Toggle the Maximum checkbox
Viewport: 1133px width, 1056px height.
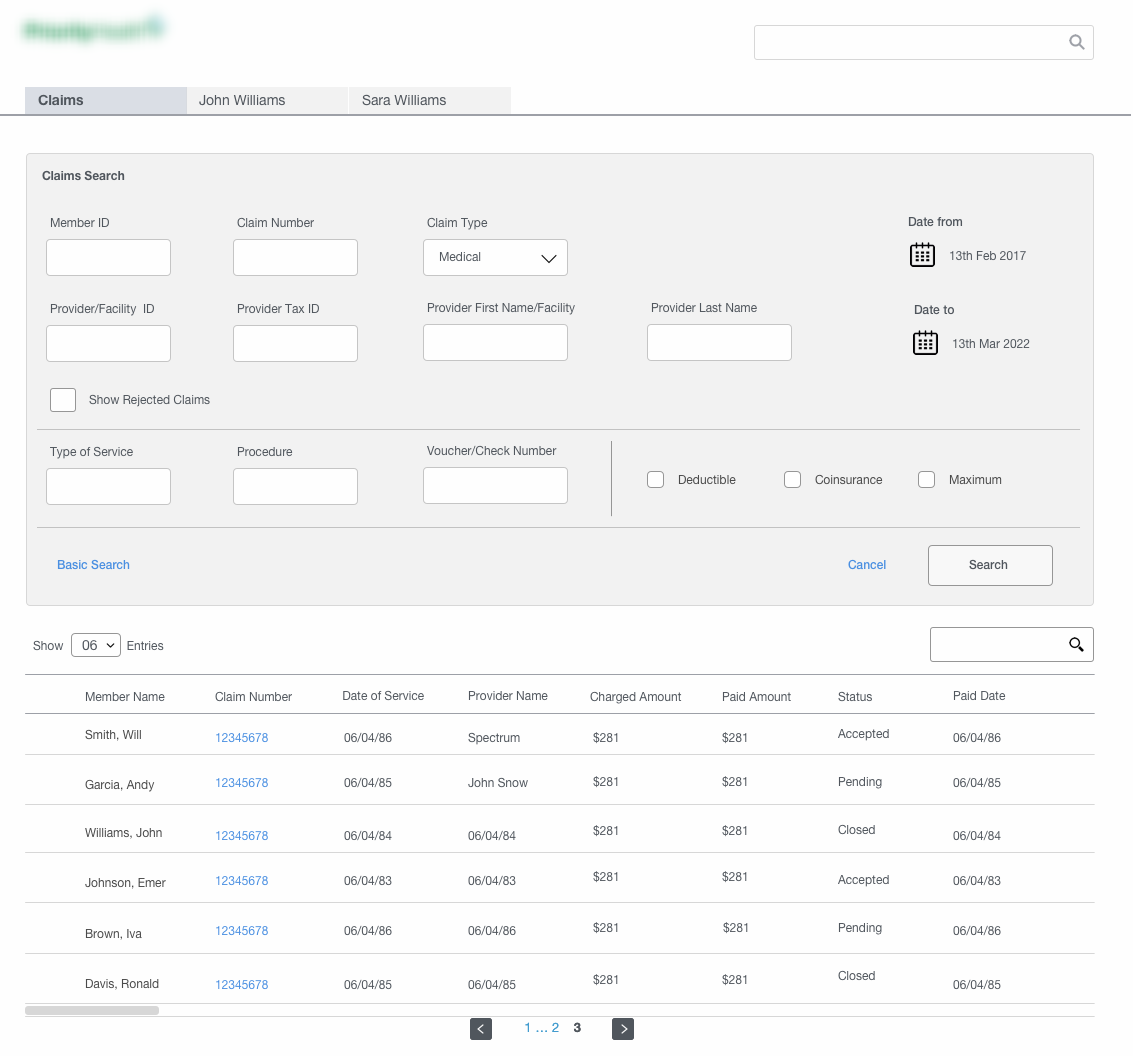point(927,480)
